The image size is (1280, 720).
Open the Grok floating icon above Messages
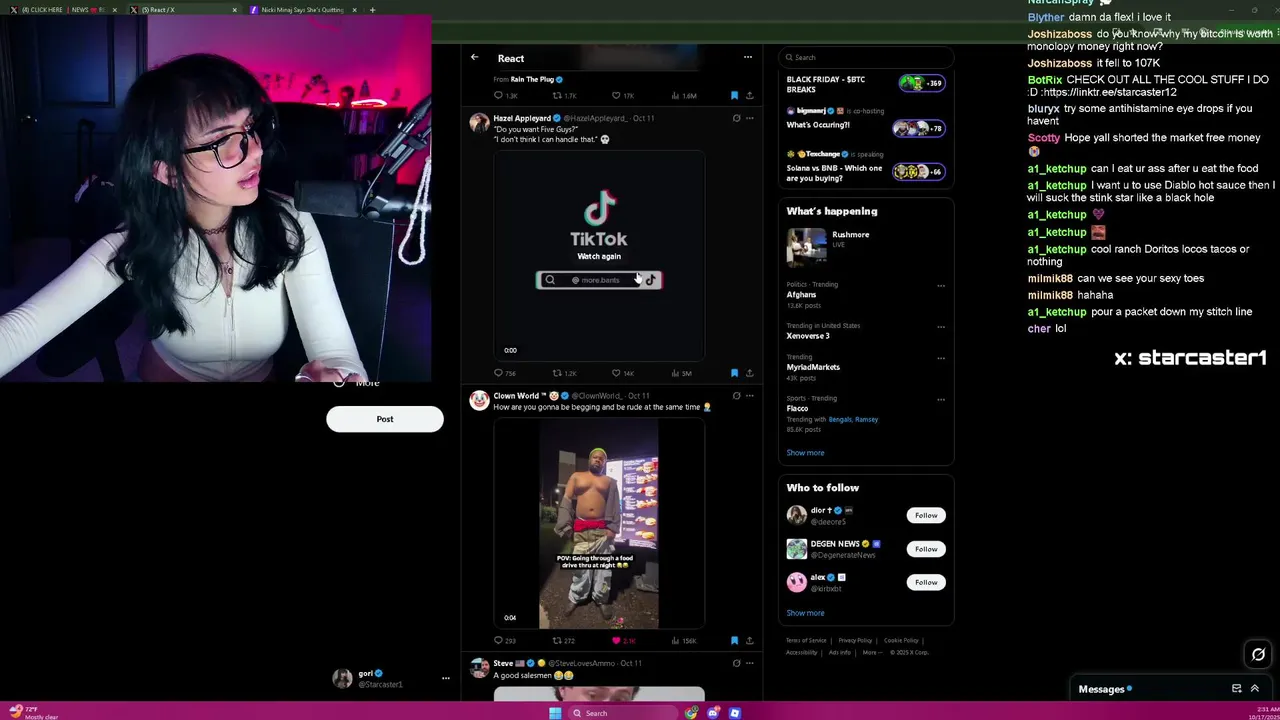click(1258, 654)
